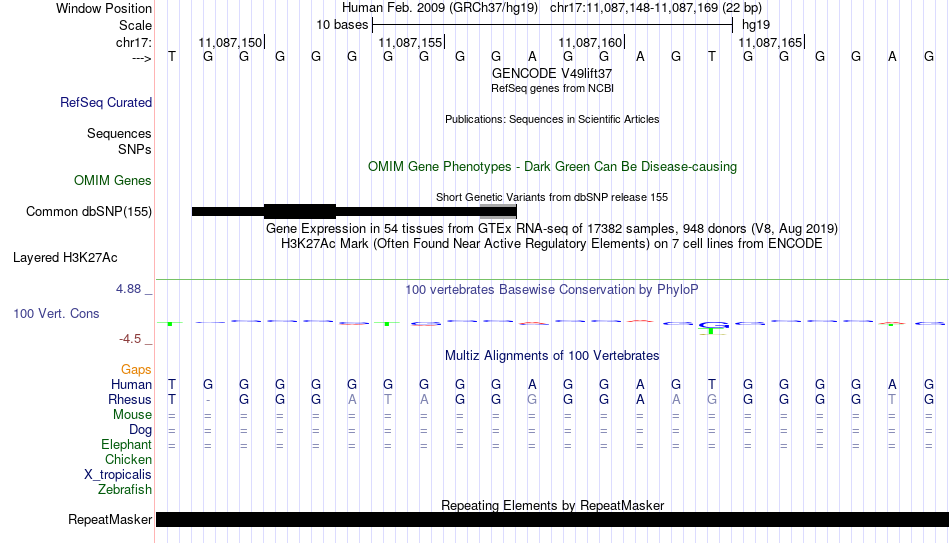Viewport: 950px width, 543px height.
Task: Click 100 vertebrates Basewise Conservation by PhyloP title
Action: pyautogui.click(x=552, y=290)
